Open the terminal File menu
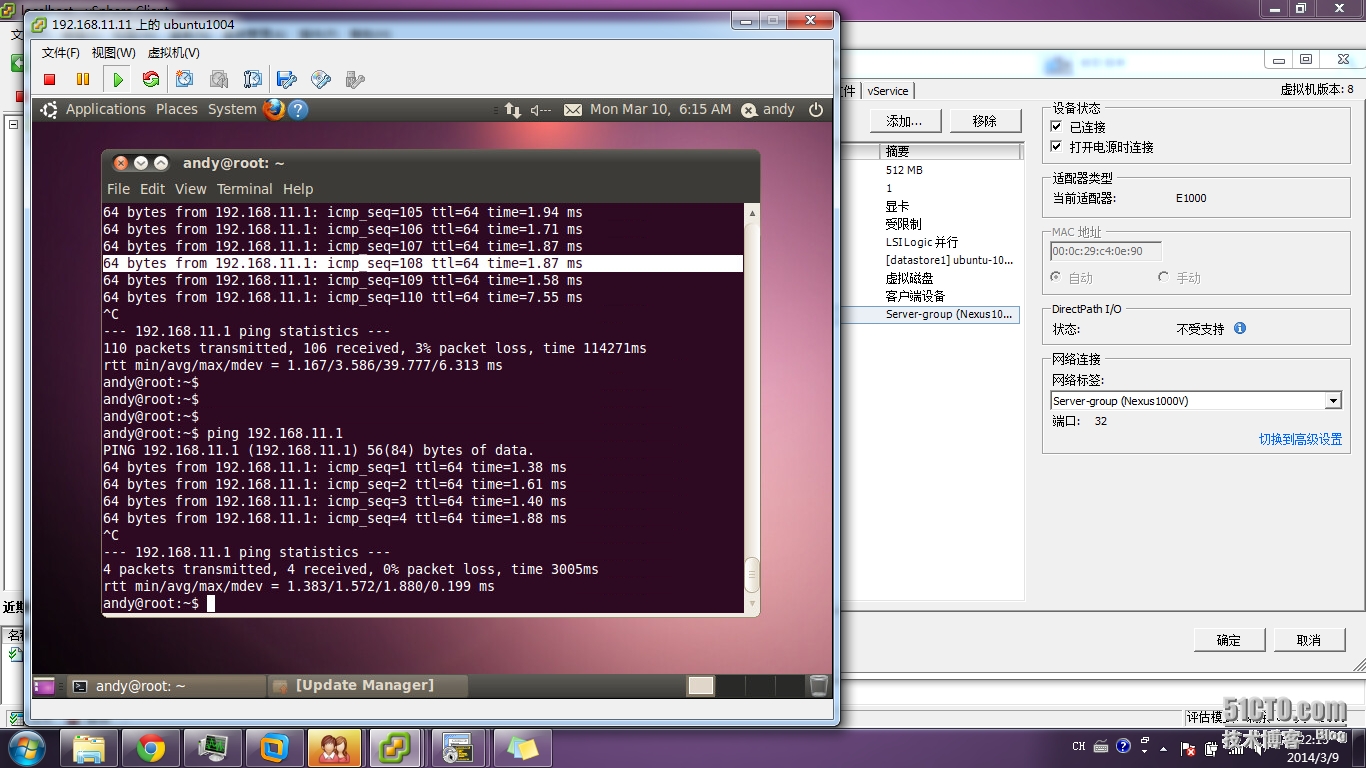 coord(118,189)
